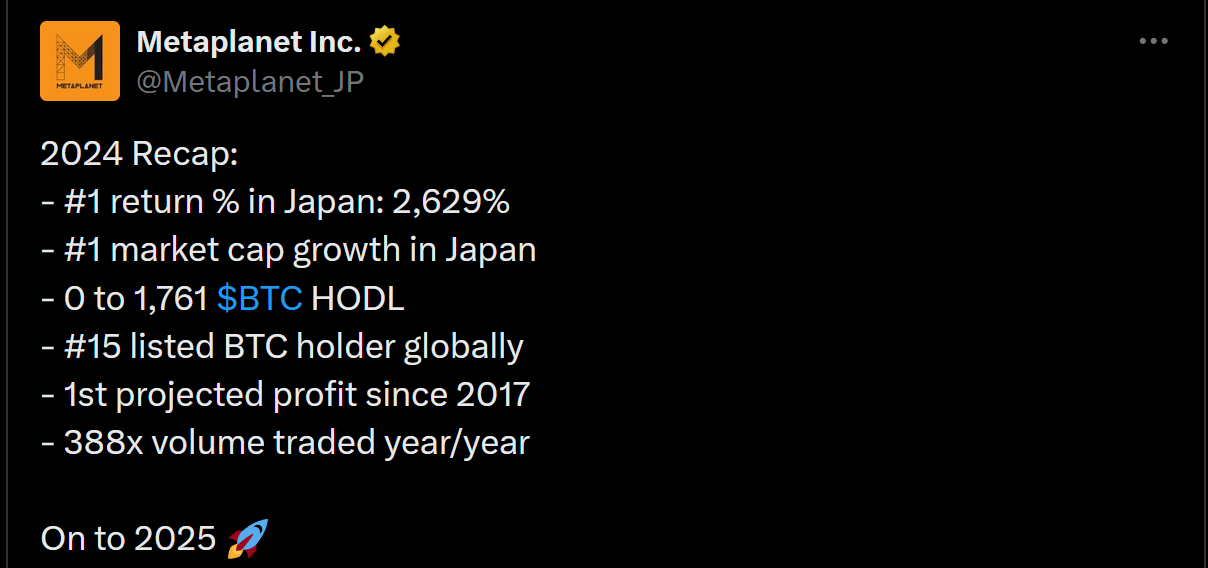Image resolution: width=1208 pixels, height=568 pixels.
Task: Click the word HODL
Action: (x=358, y=298)
